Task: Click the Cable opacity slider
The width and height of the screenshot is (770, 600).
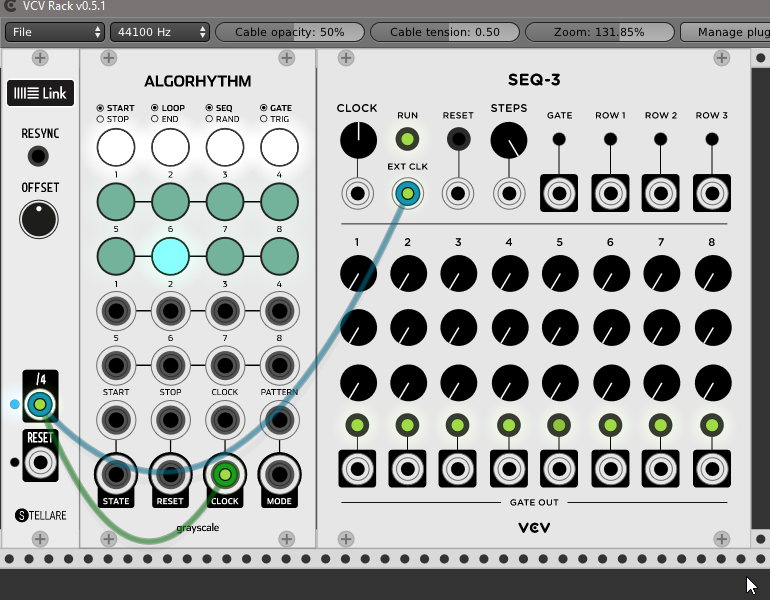Action: pos(289,32)
